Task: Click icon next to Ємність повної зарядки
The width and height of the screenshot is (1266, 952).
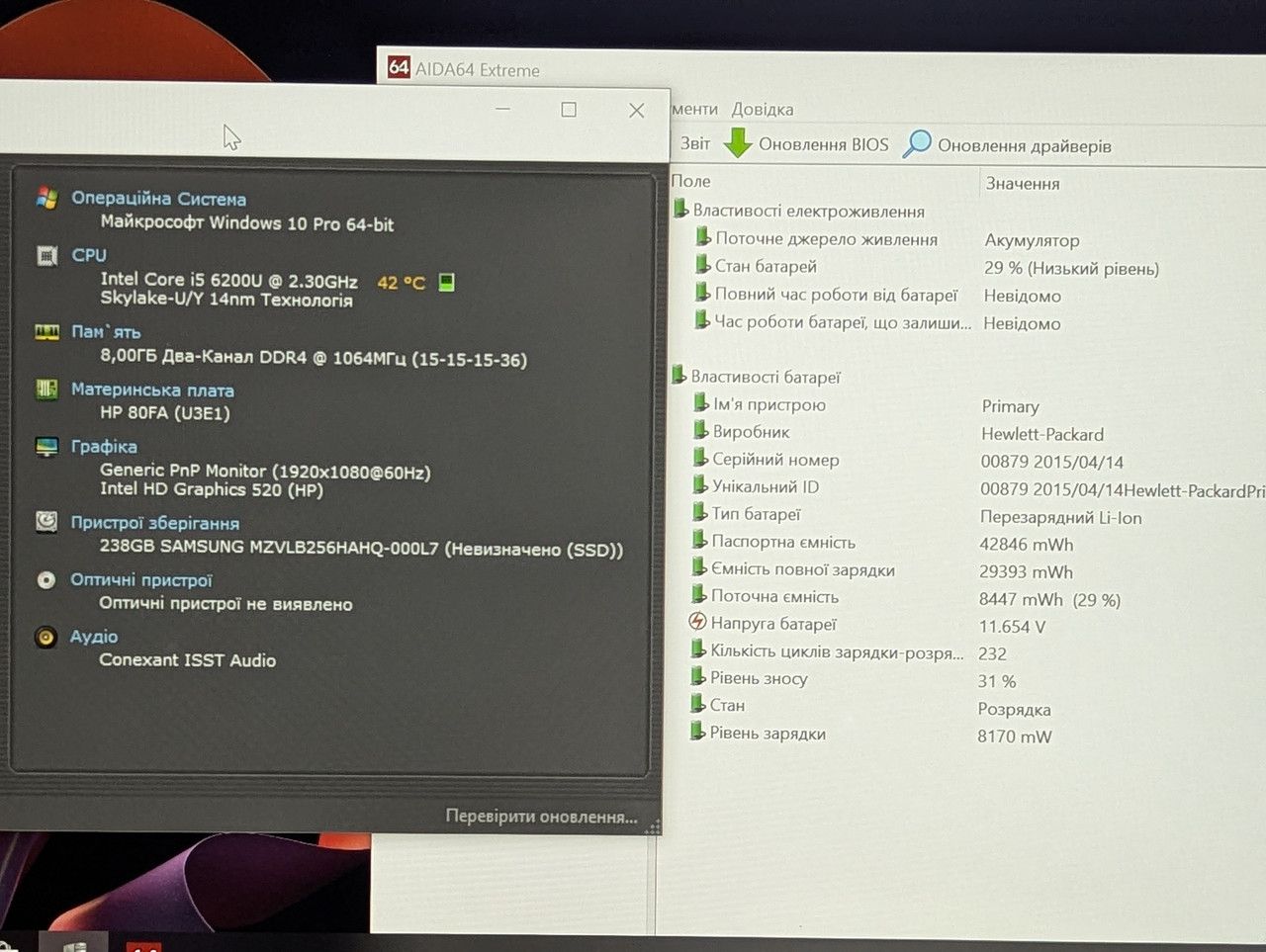Action: pyautogui.click(x=699, y=567)
